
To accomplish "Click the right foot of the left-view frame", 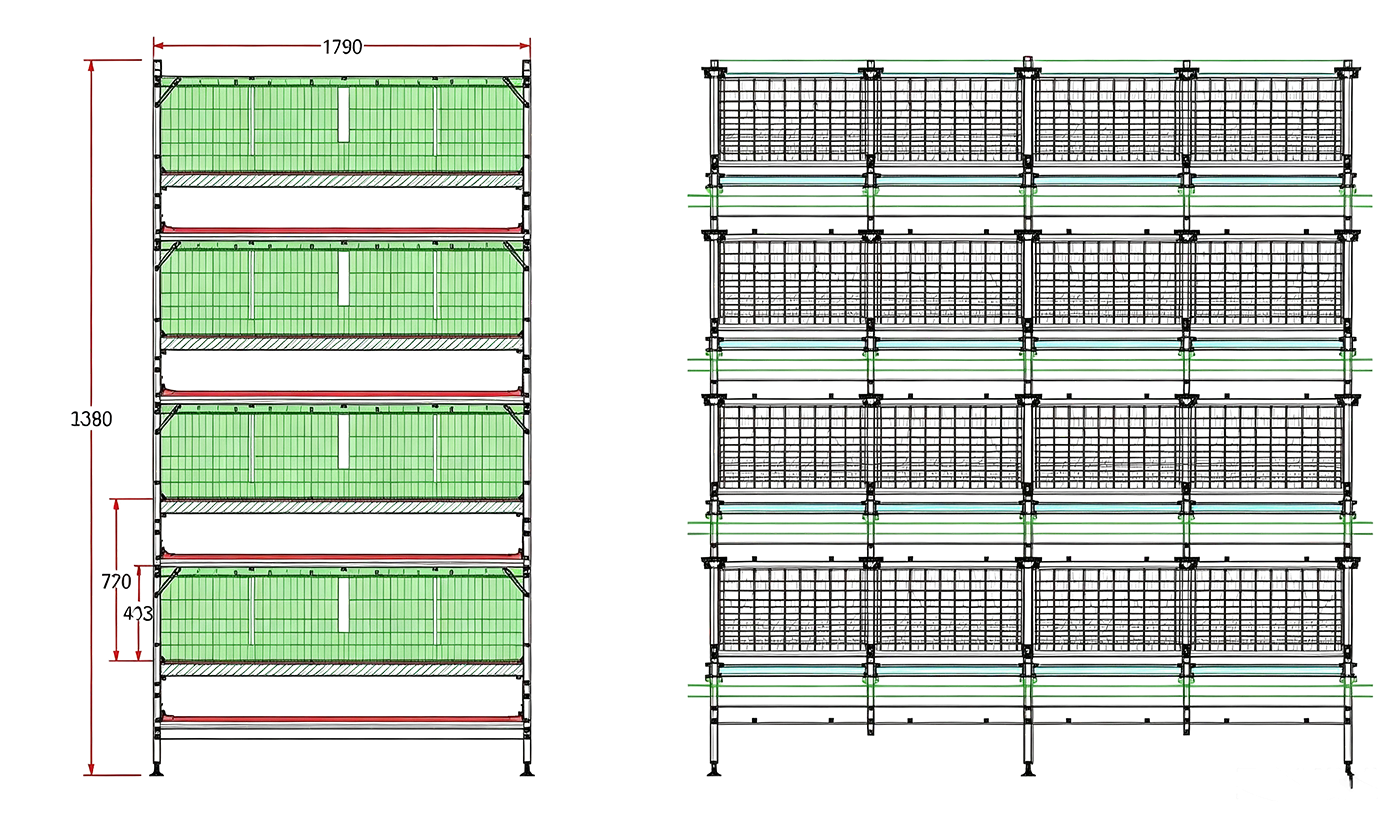I will click(527, 769).
